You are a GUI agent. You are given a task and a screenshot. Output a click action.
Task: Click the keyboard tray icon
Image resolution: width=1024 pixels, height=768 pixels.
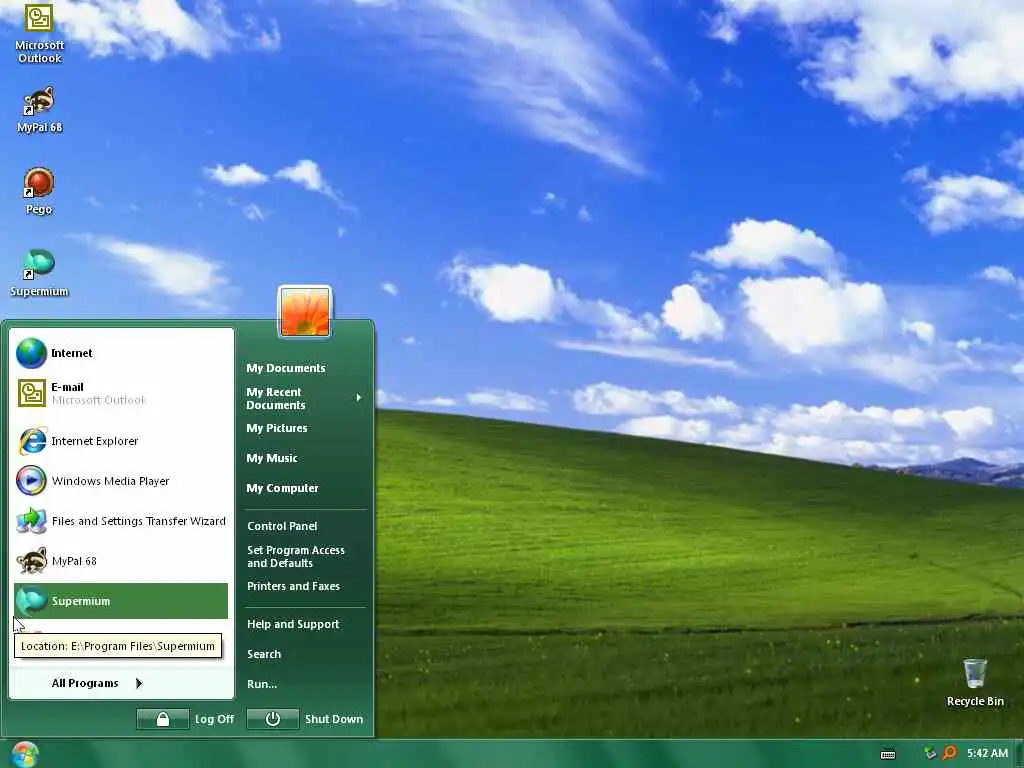click(x=888, y=754)
